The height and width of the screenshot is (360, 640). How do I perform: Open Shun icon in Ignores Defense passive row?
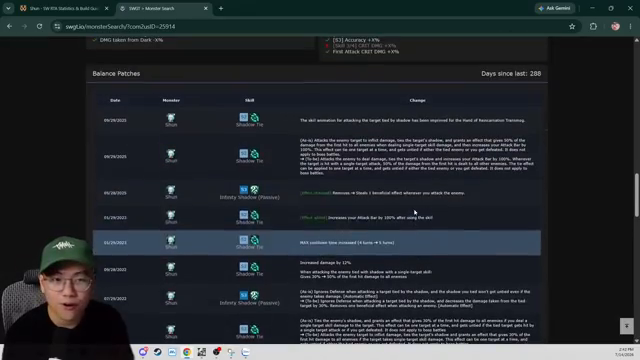click(171, 296)
